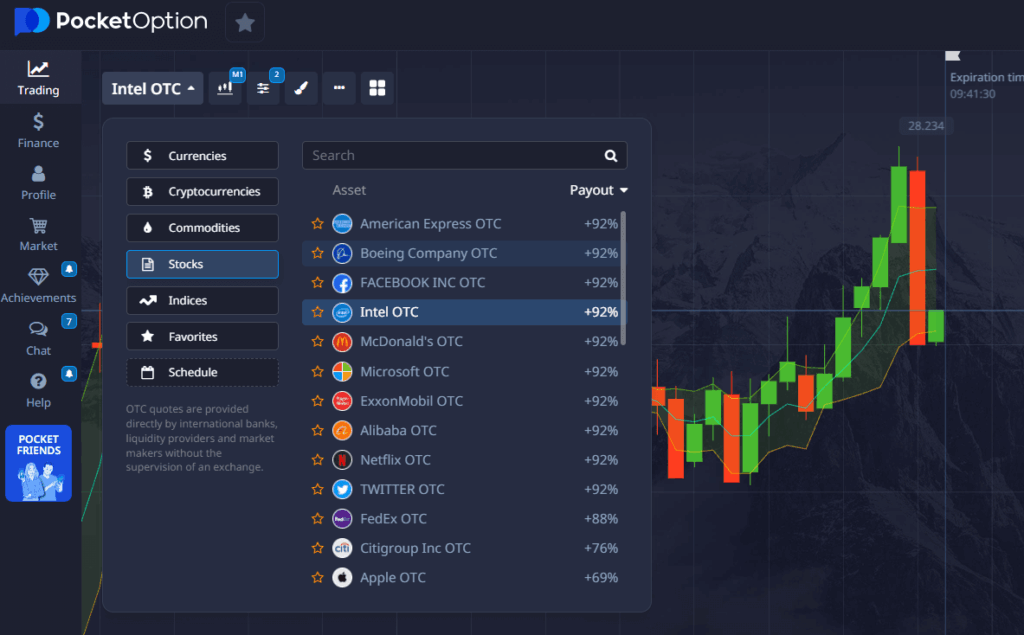Open the Help section

tap(38, 390)
